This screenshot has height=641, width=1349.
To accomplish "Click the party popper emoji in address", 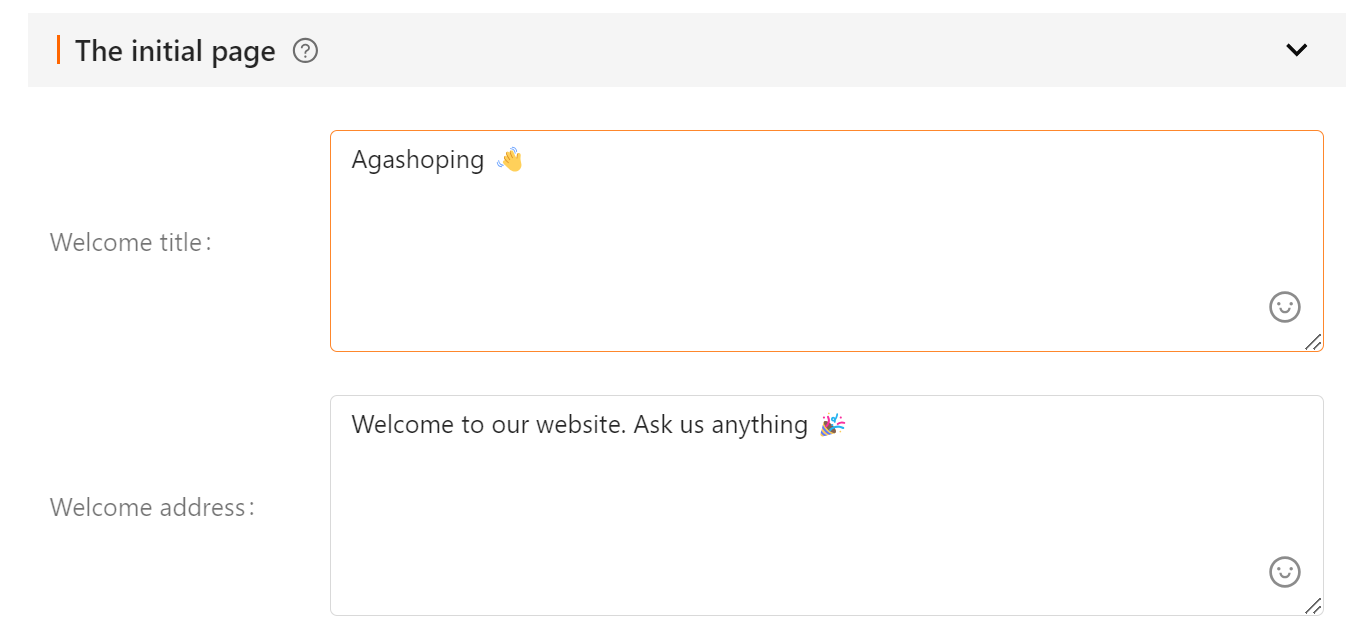I will 832,425.
